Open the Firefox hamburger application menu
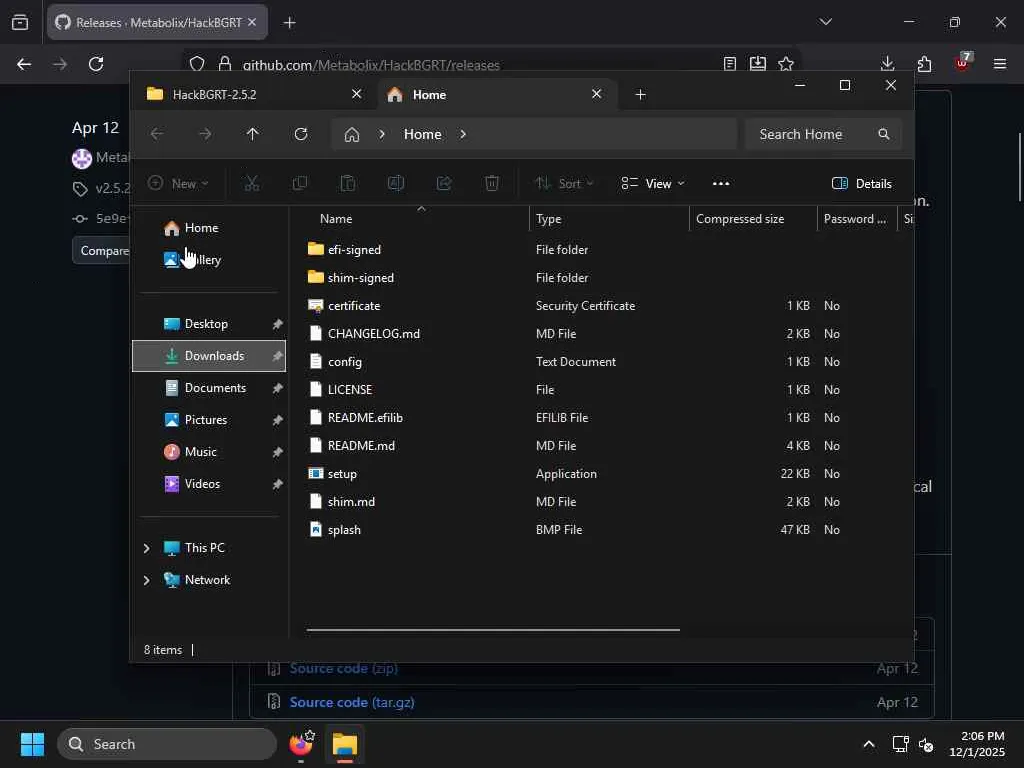Screen dimensions: 1024x768 tap(999, 64)
